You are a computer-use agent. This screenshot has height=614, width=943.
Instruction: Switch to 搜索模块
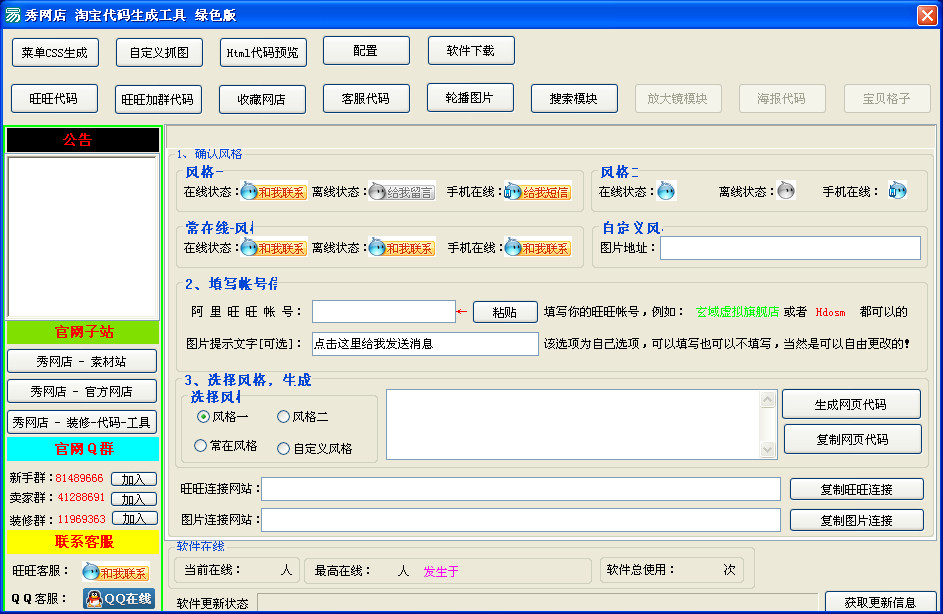coord(574,99)
